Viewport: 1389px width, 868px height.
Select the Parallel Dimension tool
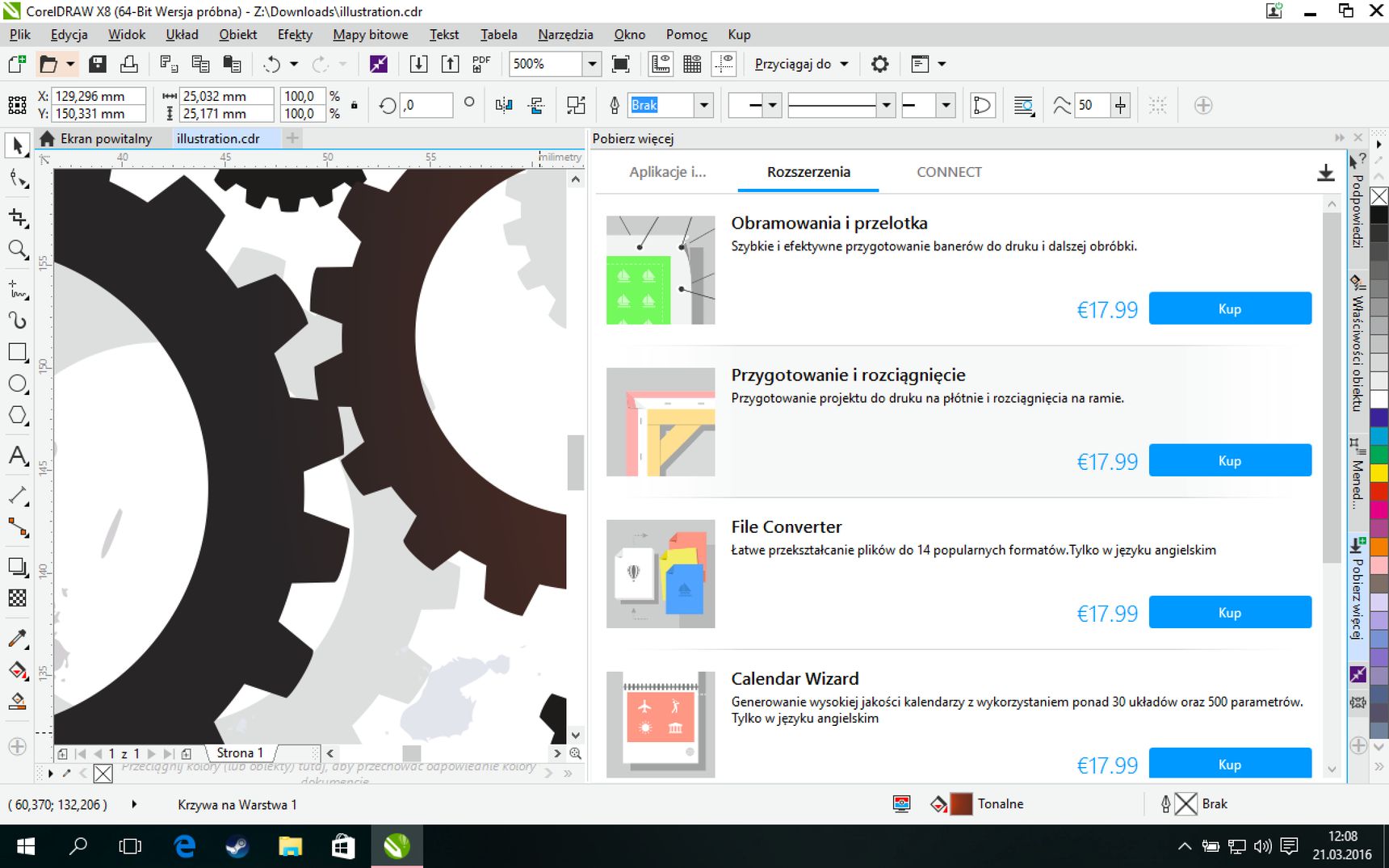tap(18, 495)
